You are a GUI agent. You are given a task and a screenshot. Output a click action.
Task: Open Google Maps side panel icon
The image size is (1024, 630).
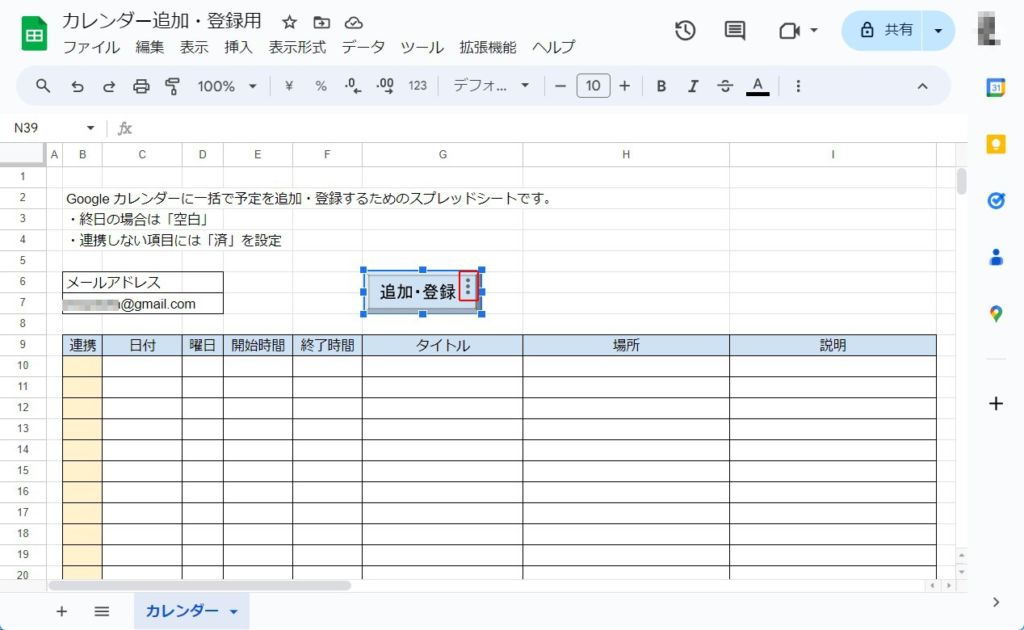coord(995,314)
